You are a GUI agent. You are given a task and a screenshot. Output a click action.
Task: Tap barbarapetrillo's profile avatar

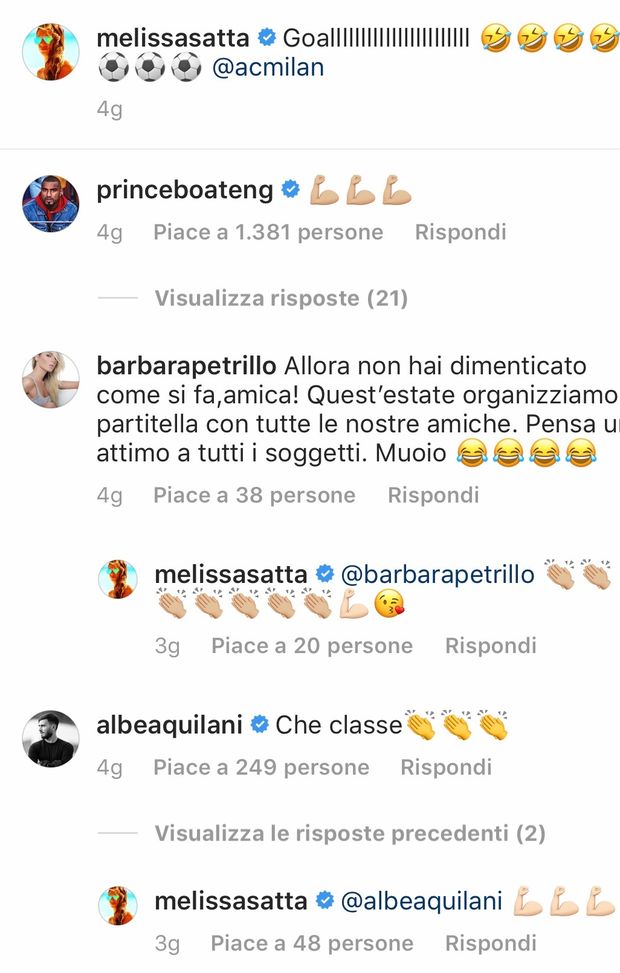50,380
